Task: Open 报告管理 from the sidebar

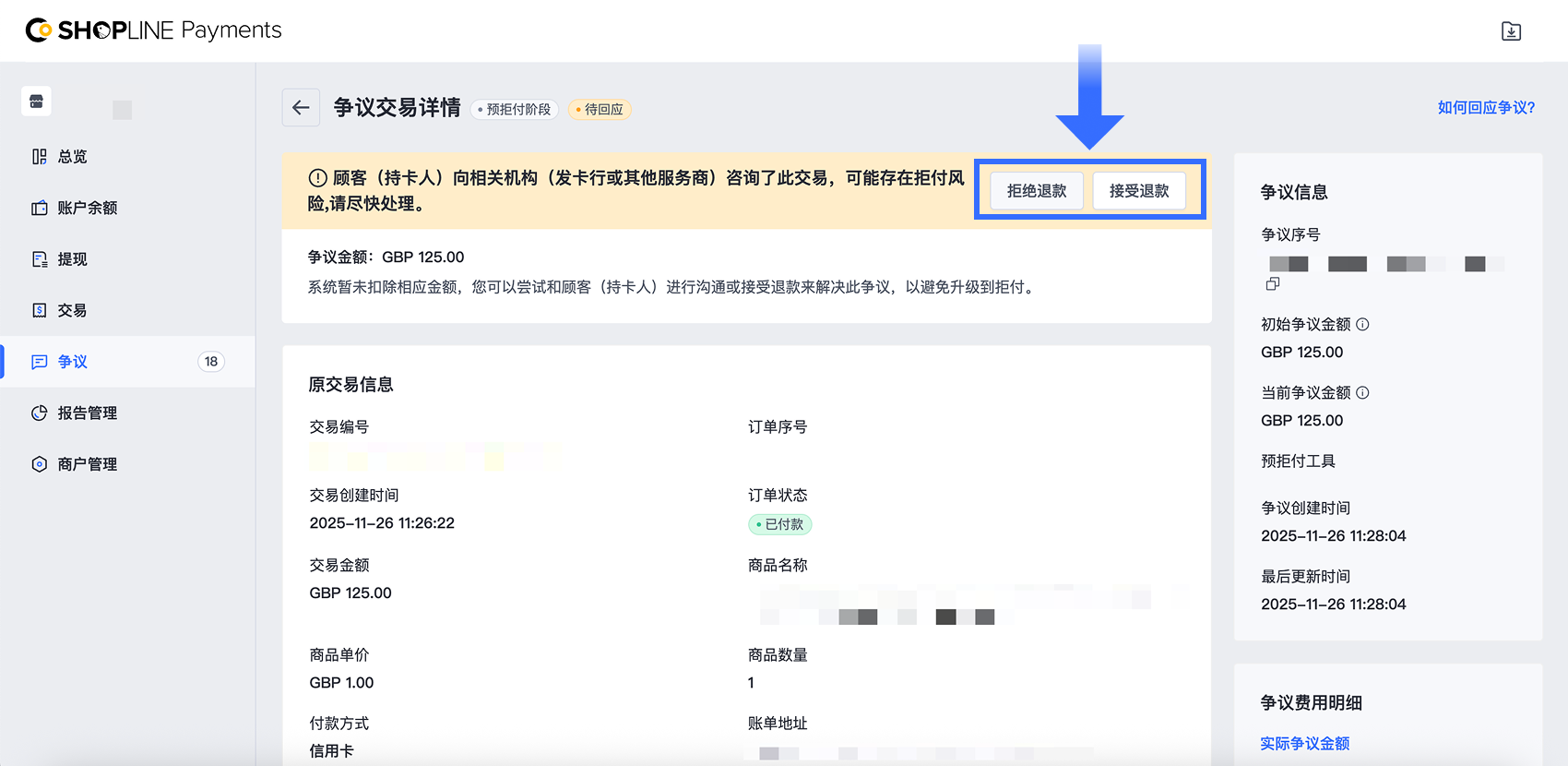Action: [87, 413]
